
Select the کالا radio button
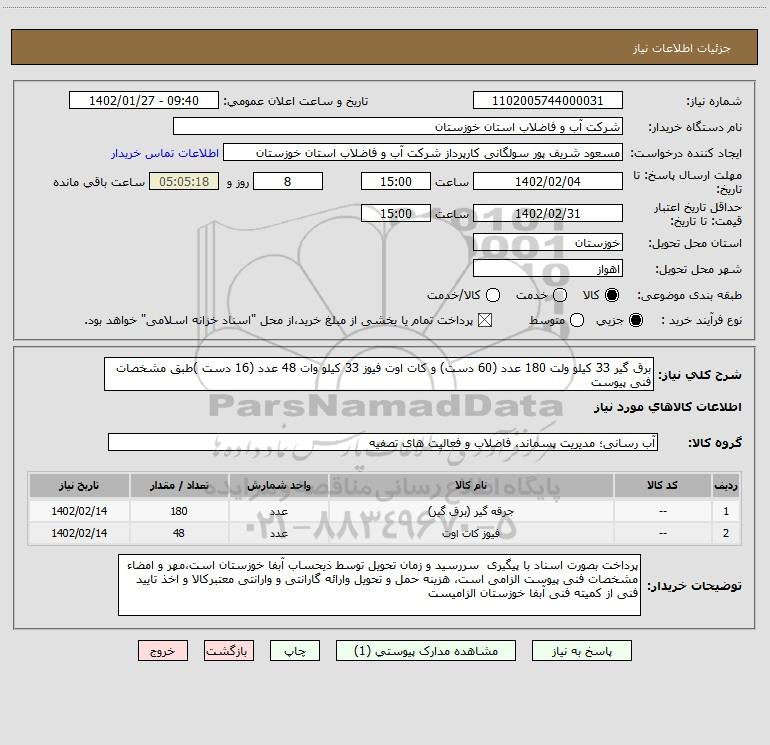click(x=612, y=295)
